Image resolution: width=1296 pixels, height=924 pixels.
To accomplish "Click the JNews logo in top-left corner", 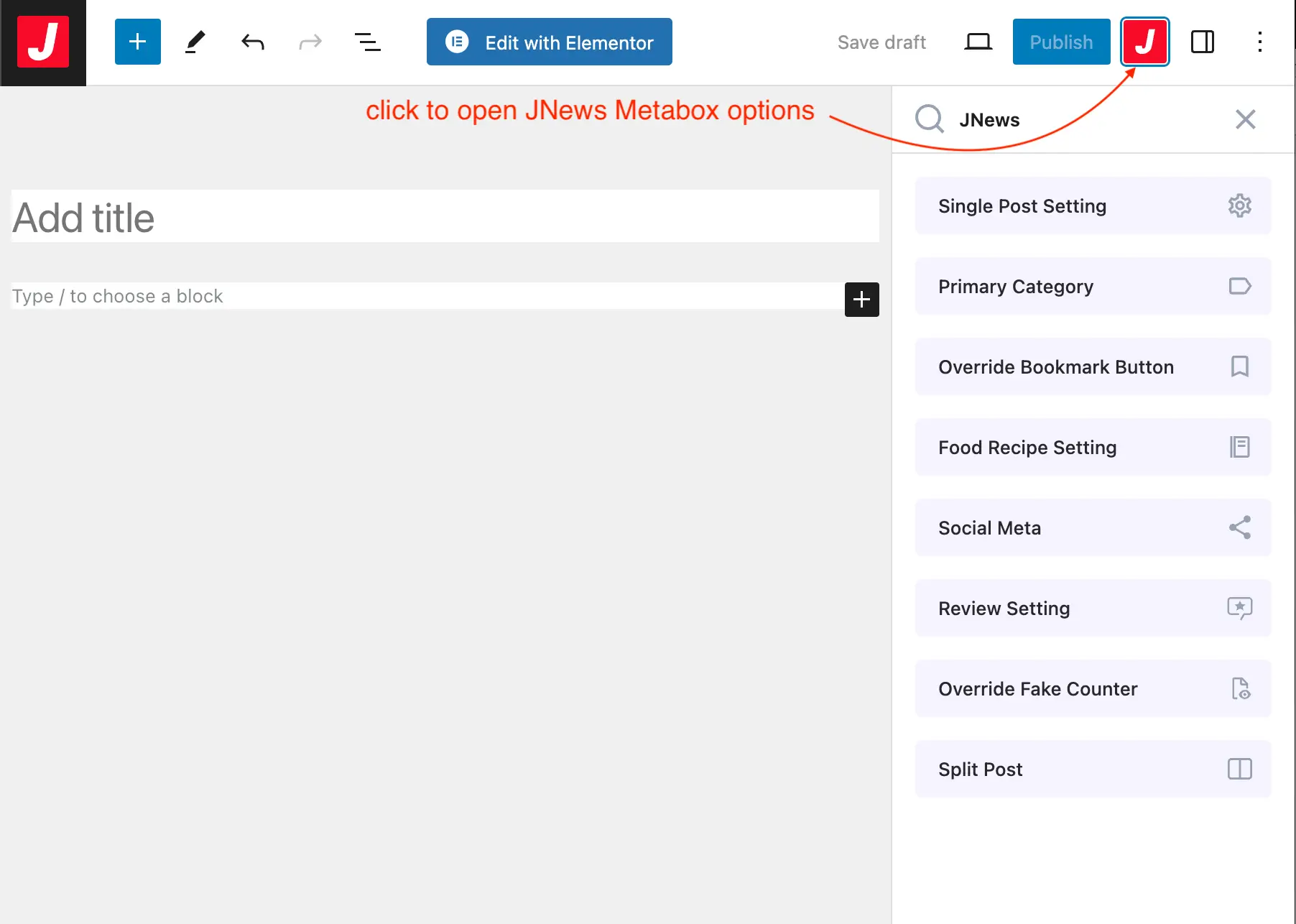I will click(x=43, y=42).
